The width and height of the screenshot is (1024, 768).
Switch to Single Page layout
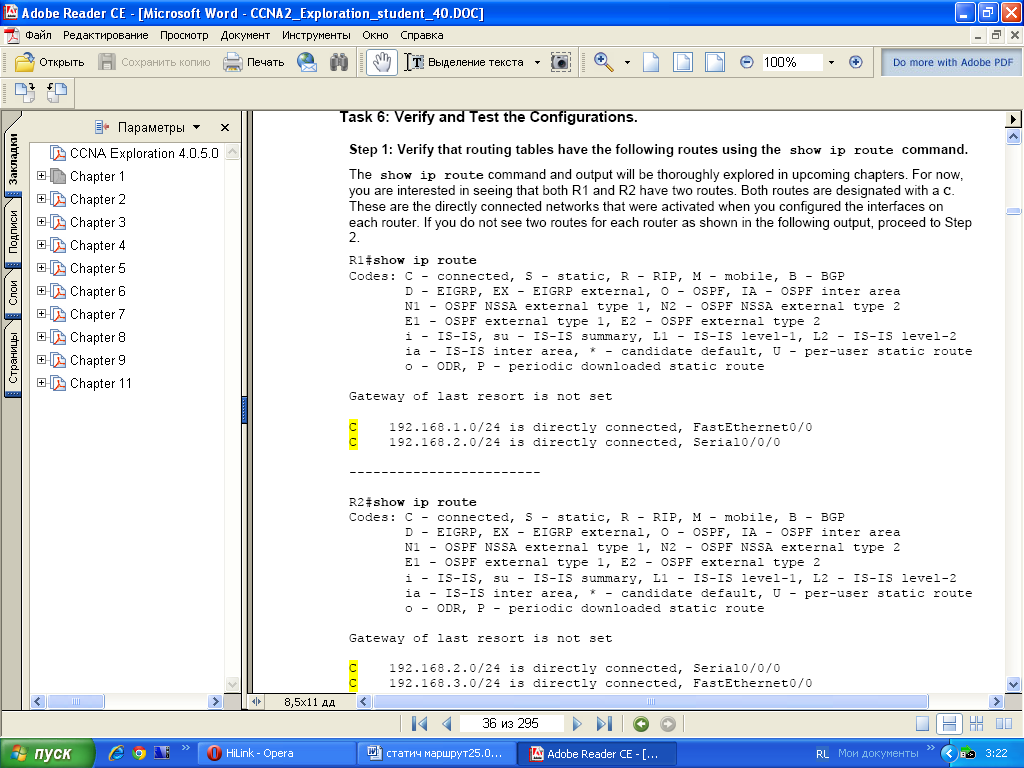922,724
